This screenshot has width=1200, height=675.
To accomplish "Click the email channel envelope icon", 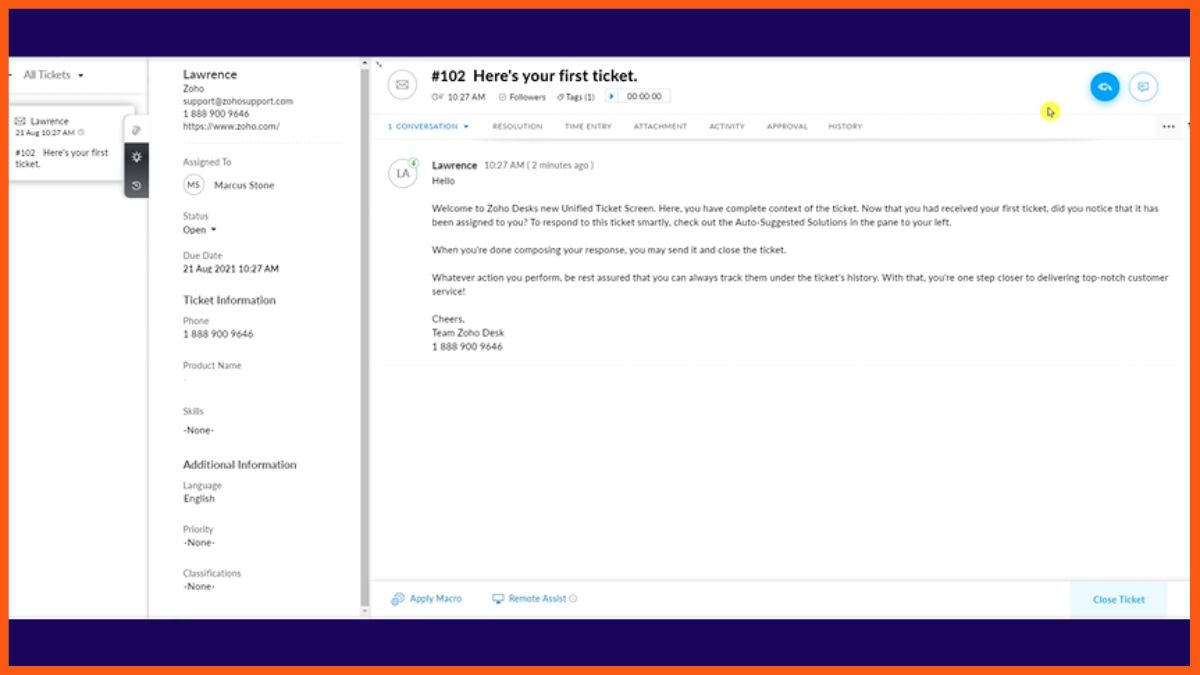I will 402,85.
